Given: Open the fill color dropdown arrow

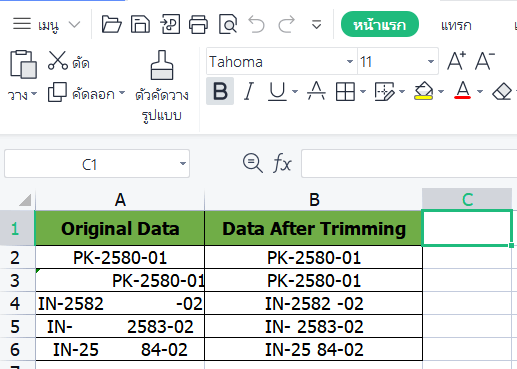Looking at the screenshot, I should tap(441, 91).
